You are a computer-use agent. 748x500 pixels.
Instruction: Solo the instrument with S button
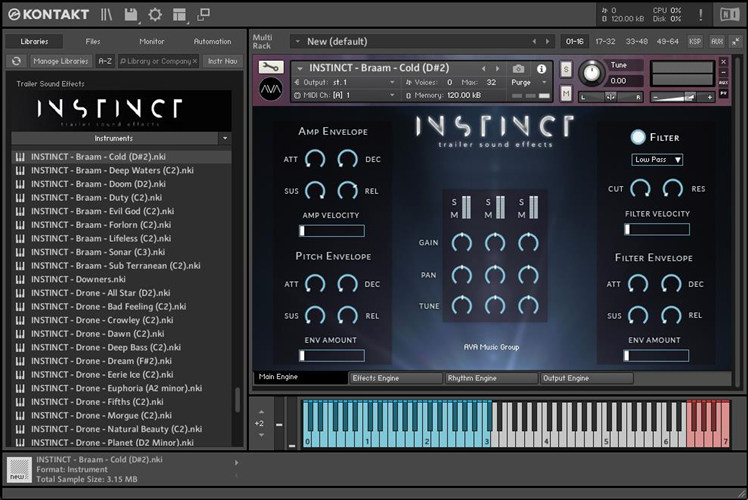point(566,69)
